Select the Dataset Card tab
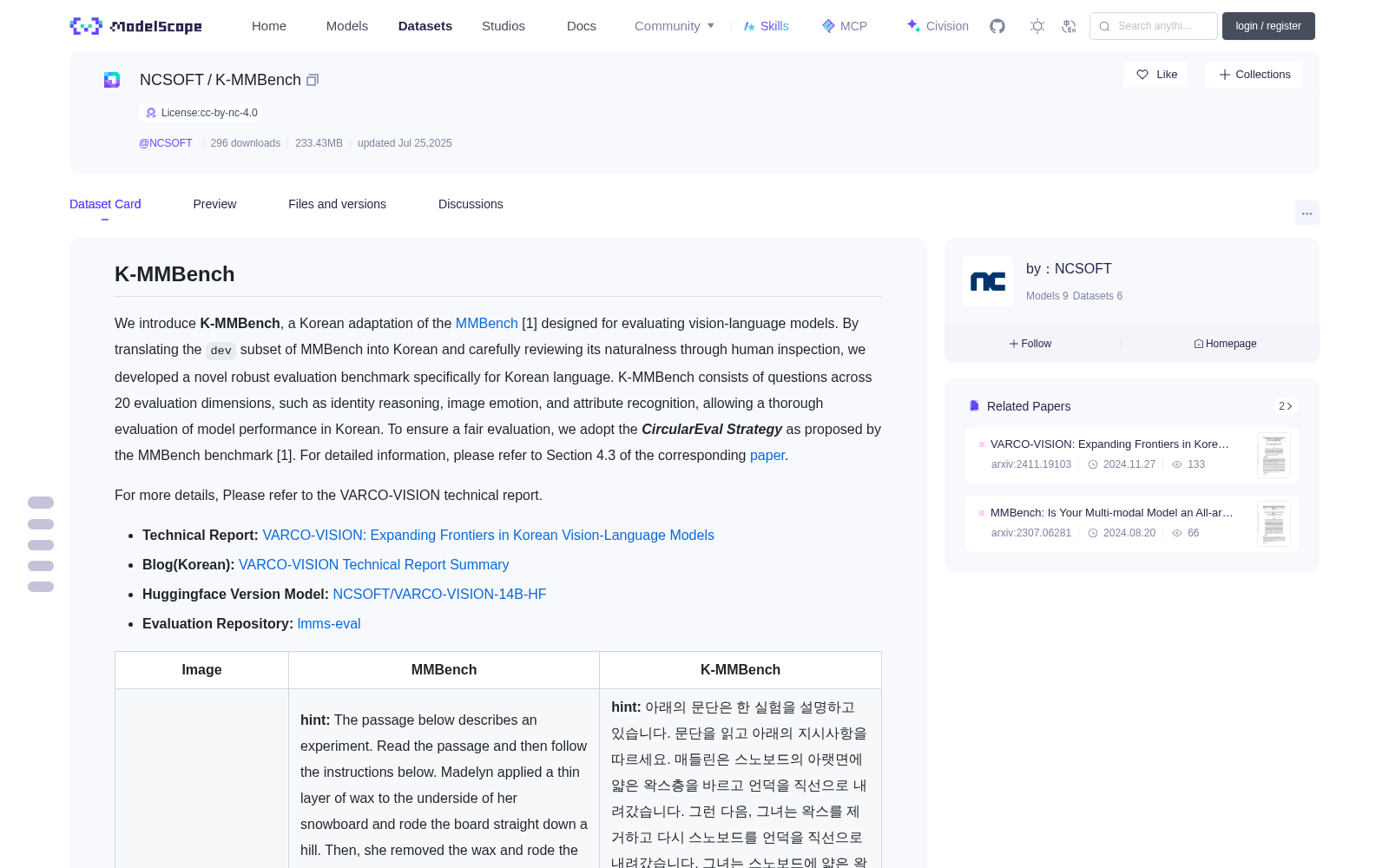 tap(105, 204)
